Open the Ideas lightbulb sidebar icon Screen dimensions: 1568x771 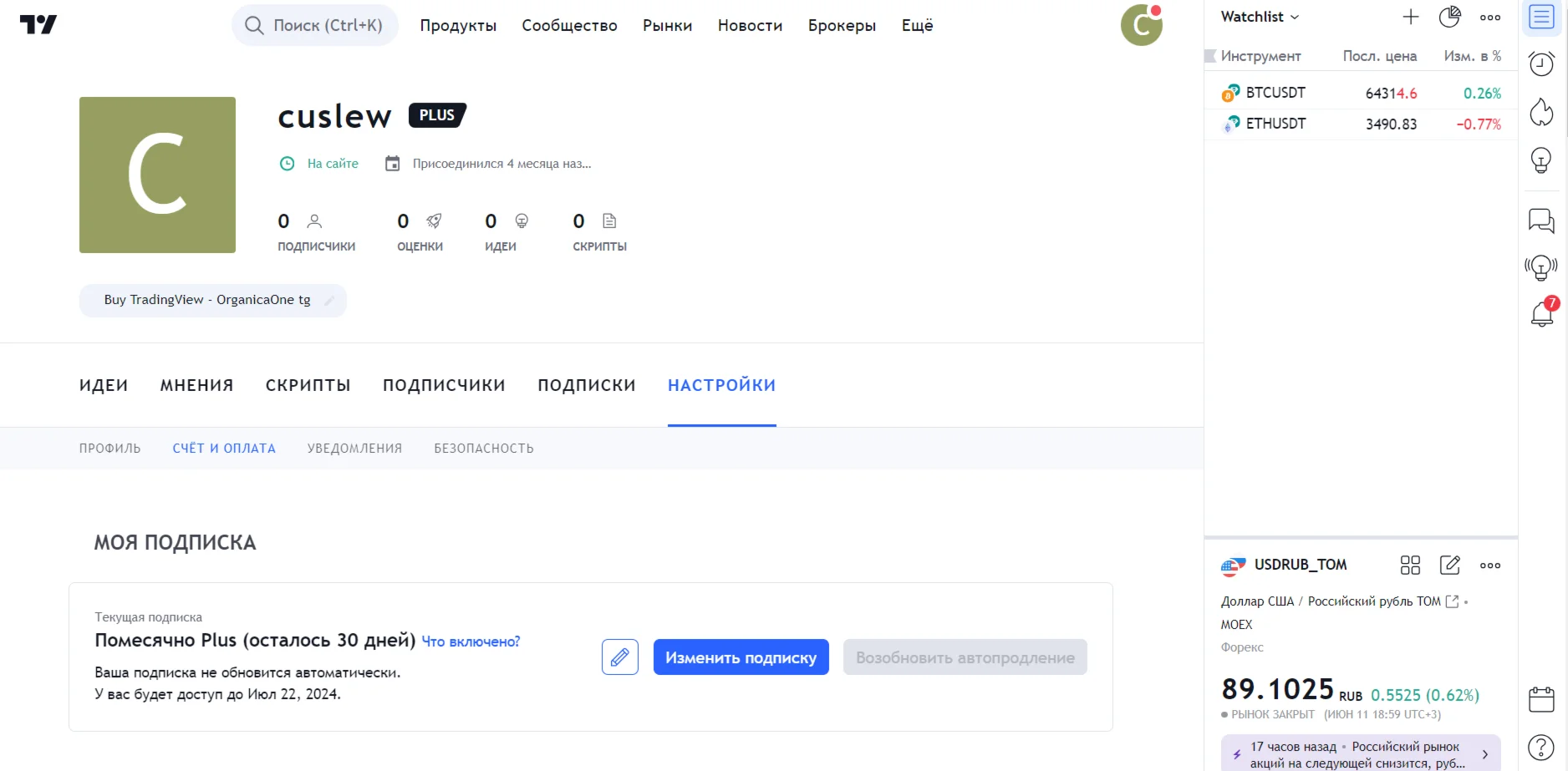(x=1542, y=160)
